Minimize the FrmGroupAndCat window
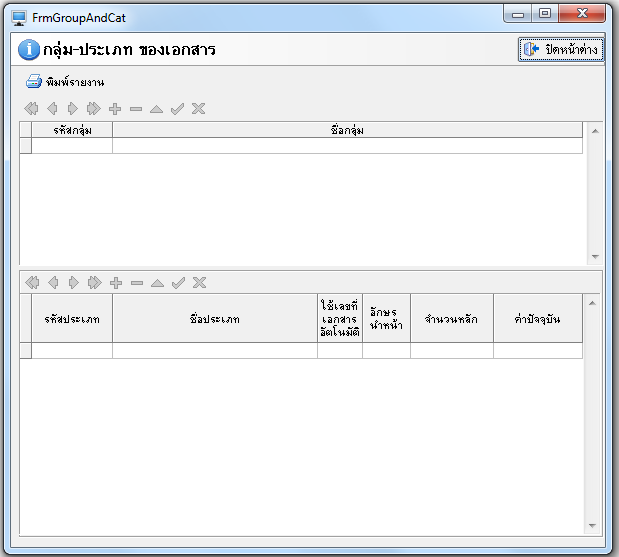 click(518, 15)
